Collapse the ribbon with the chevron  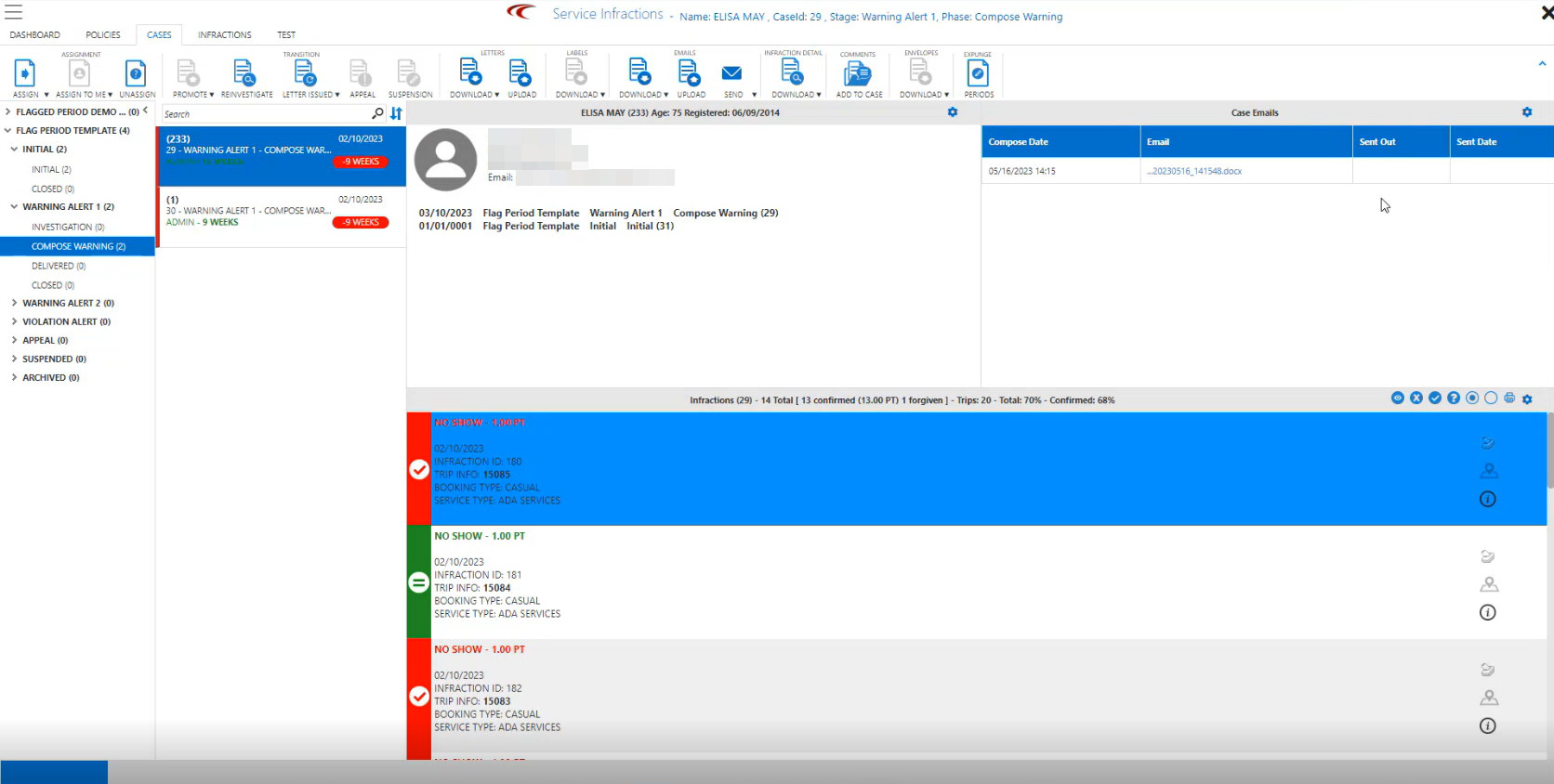(1542, 63)
